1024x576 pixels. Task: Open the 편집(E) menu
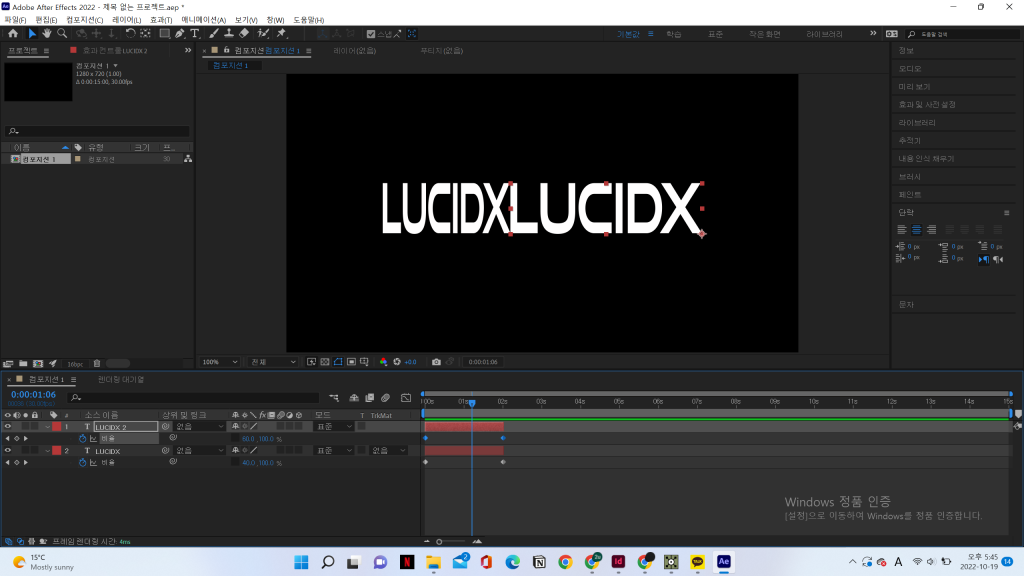[46, 20]
